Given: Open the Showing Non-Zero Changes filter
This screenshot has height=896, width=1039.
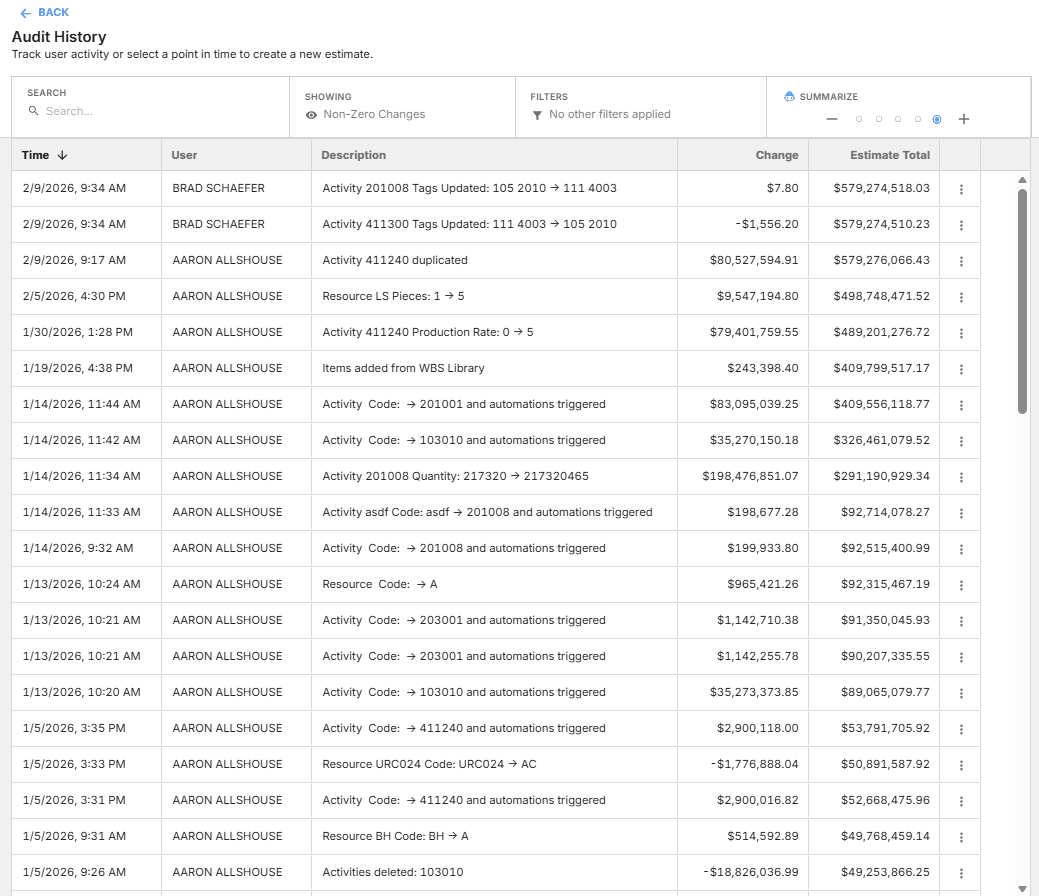Looking at the screenshot, I should [372, 114].
